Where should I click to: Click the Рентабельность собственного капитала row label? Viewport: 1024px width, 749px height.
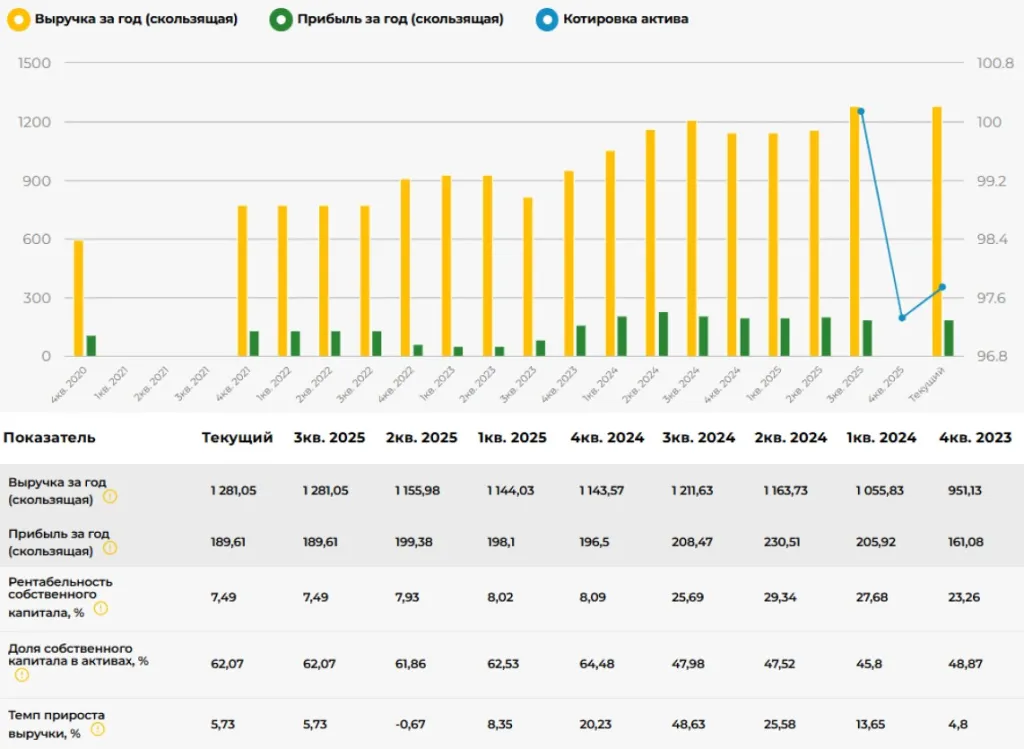tap(60, 595)
